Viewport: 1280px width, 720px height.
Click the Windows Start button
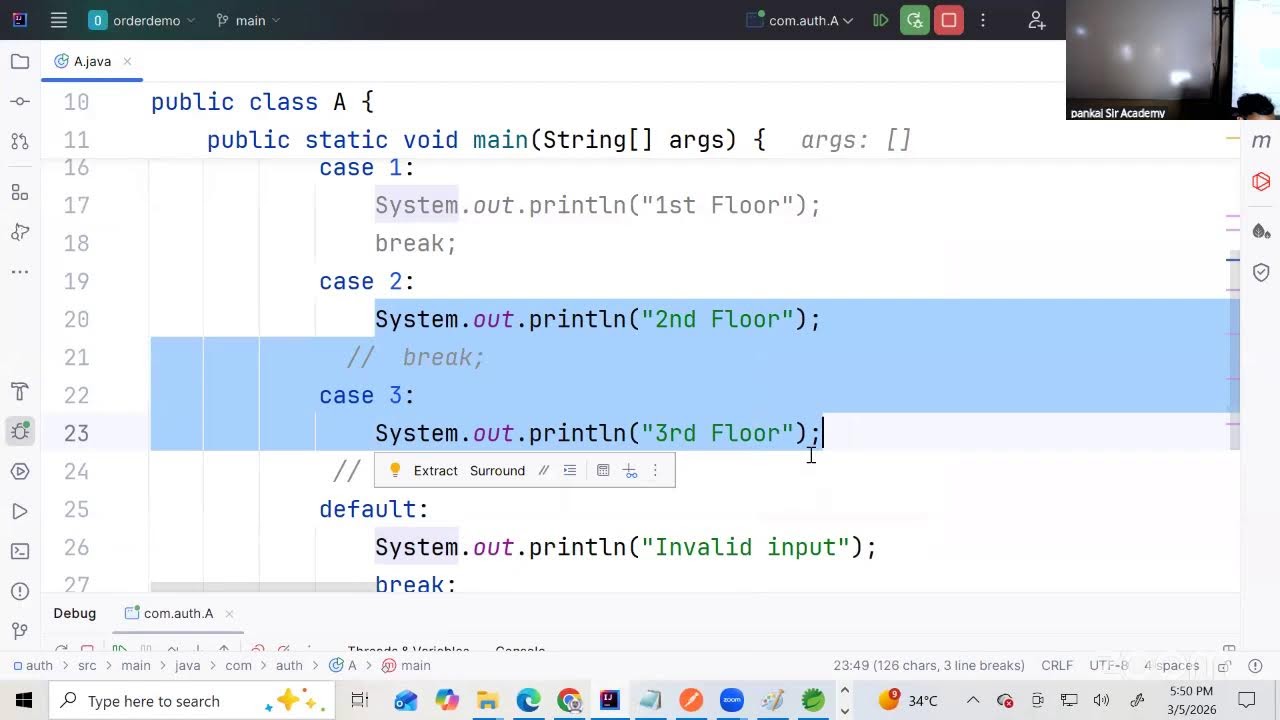(24, 700)
